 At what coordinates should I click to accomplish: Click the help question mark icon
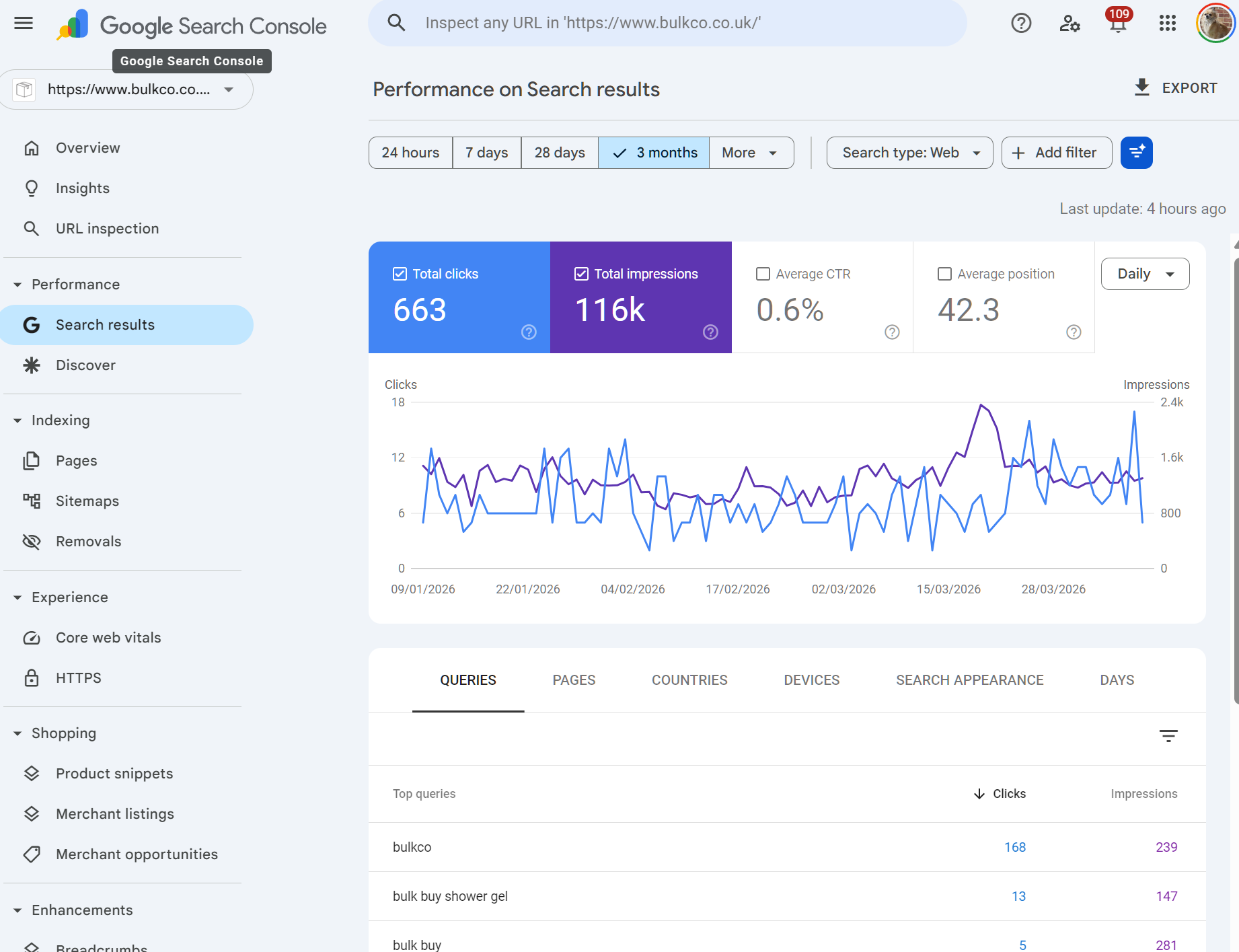point(1021,24)
